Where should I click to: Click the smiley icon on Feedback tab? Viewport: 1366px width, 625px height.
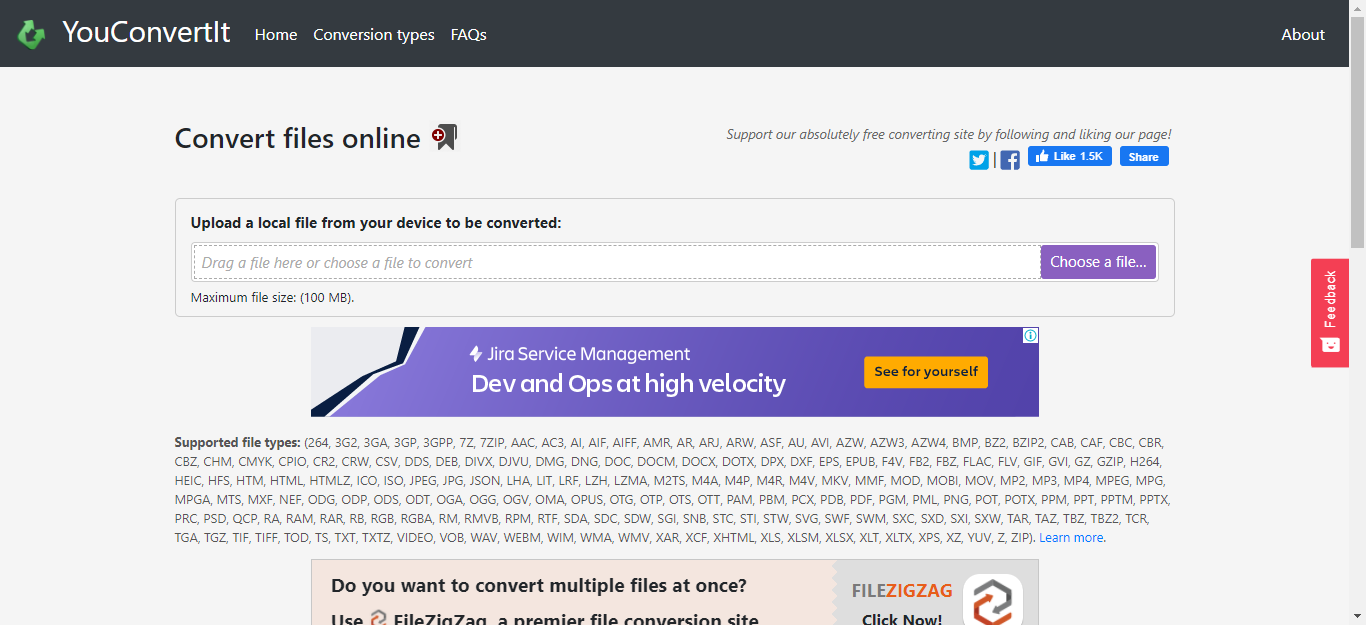click(1330, 345)
